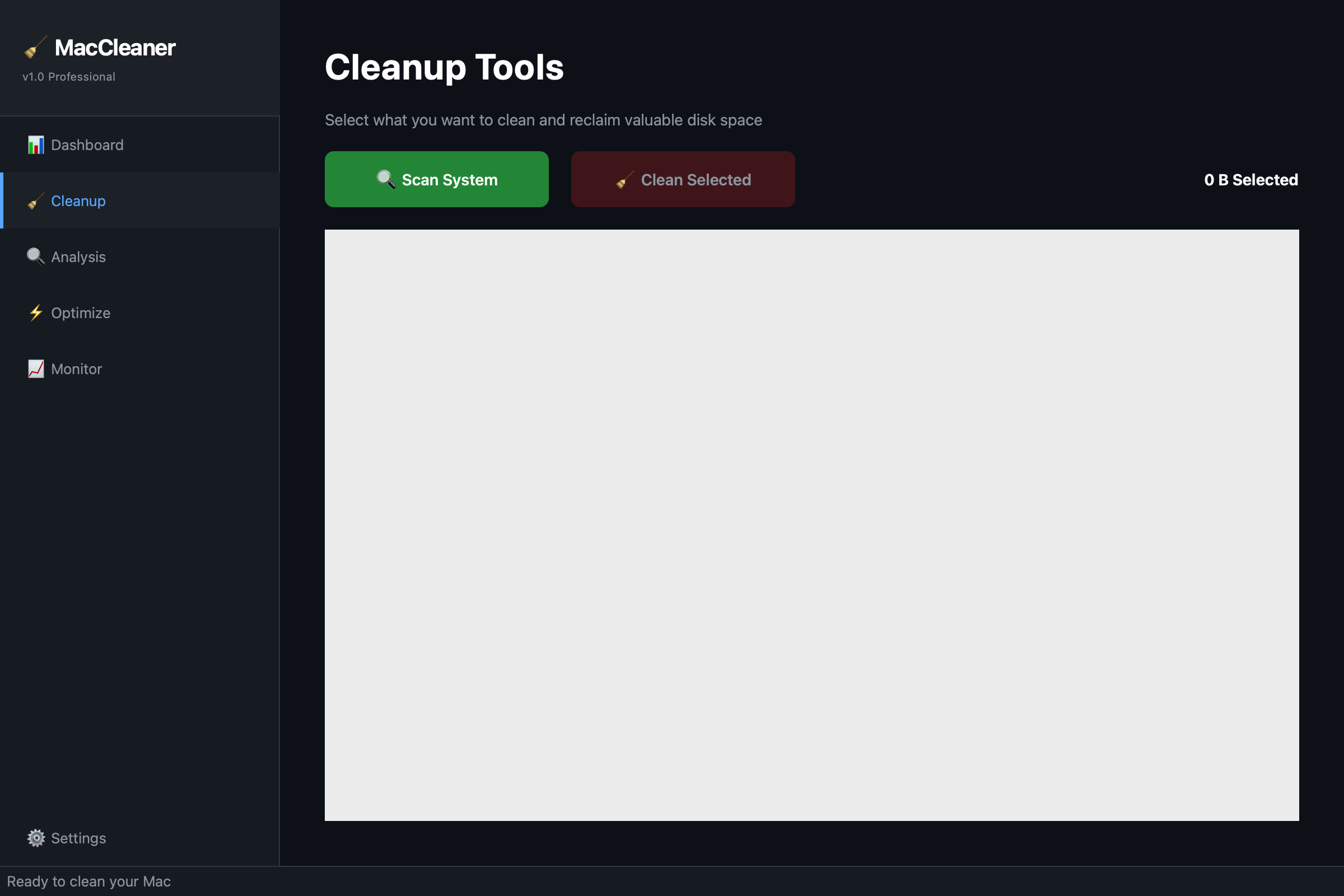
Task: Start a scan with Scan System
Action: [x=437, y=179]
